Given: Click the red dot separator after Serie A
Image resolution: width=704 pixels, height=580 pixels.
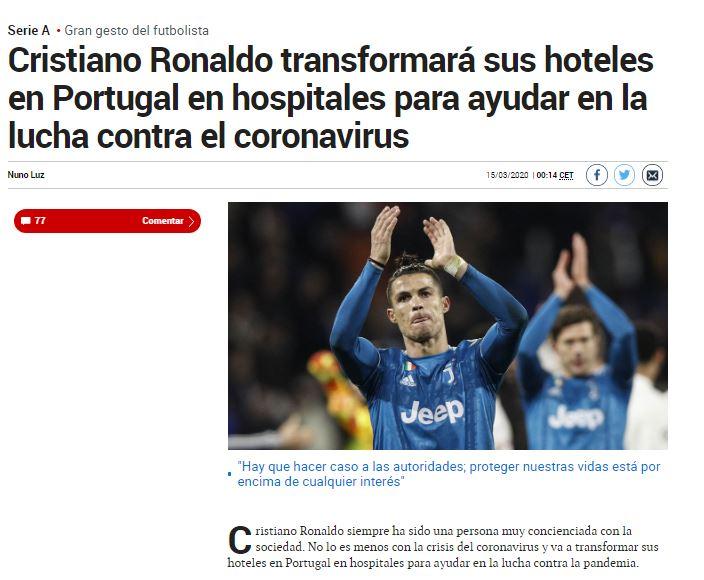Looking at the screenshot, I should point(58,31).
